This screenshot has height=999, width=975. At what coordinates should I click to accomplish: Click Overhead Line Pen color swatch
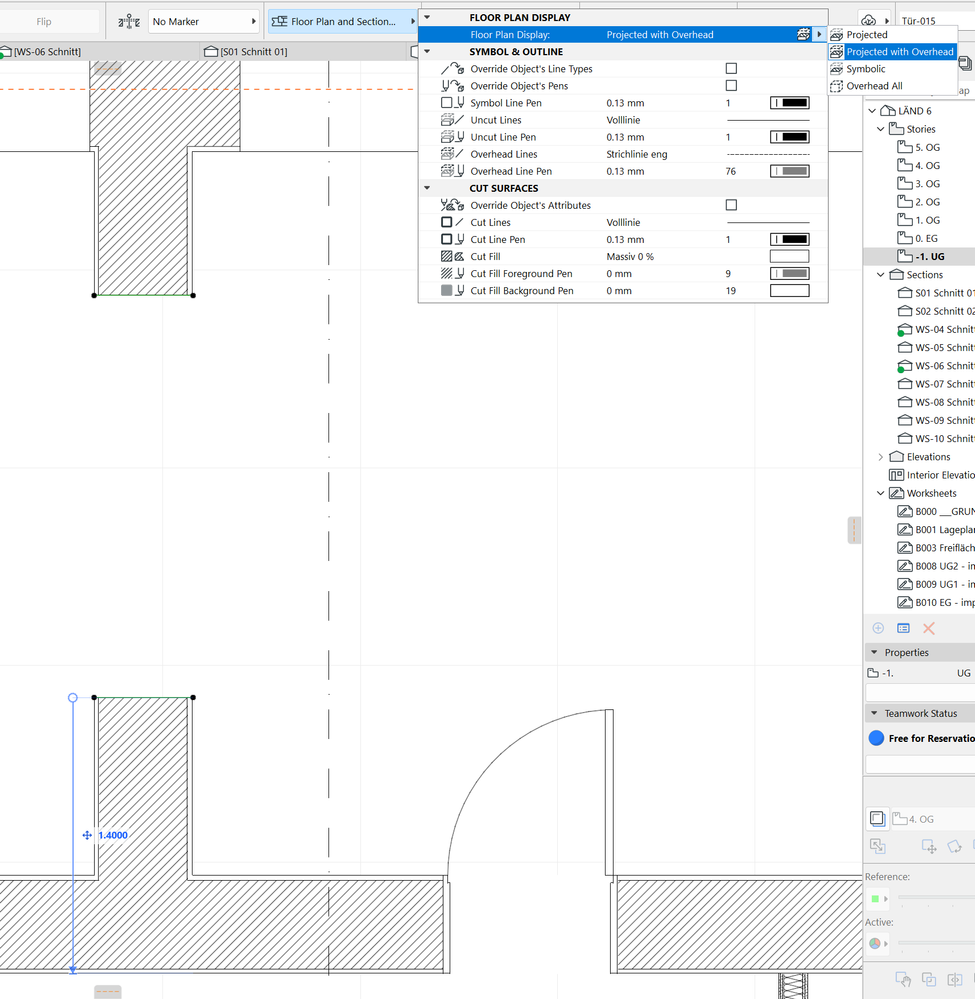790,171
